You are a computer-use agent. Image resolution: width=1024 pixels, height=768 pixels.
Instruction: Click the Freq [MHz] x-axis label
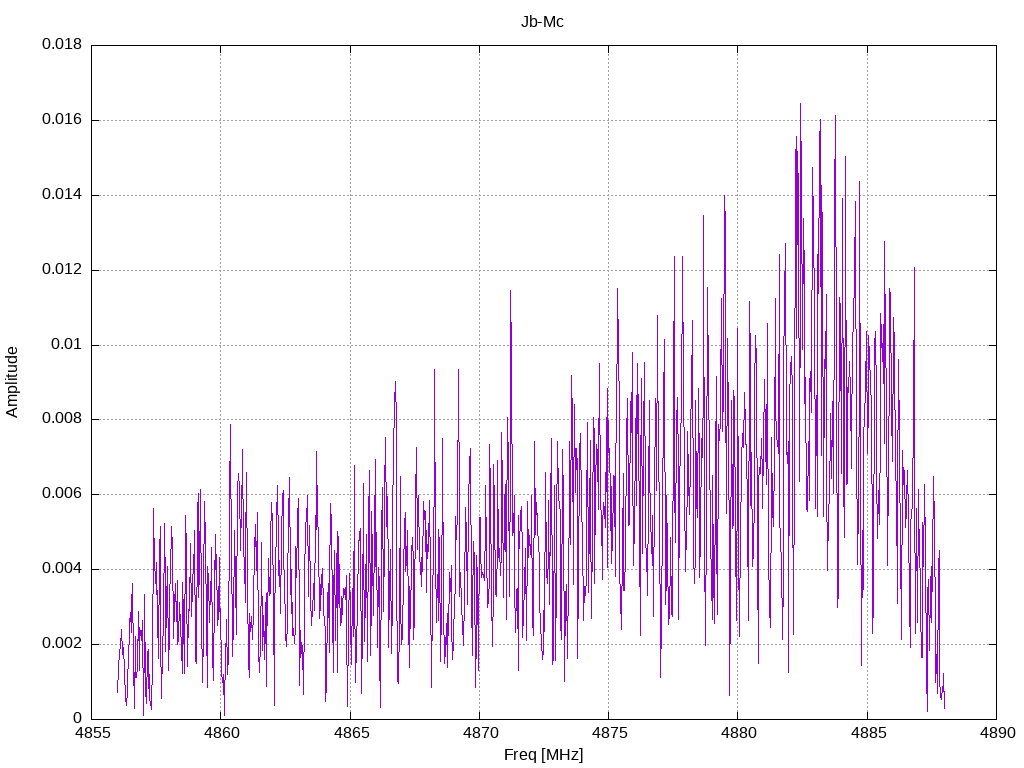click(543, 755)
